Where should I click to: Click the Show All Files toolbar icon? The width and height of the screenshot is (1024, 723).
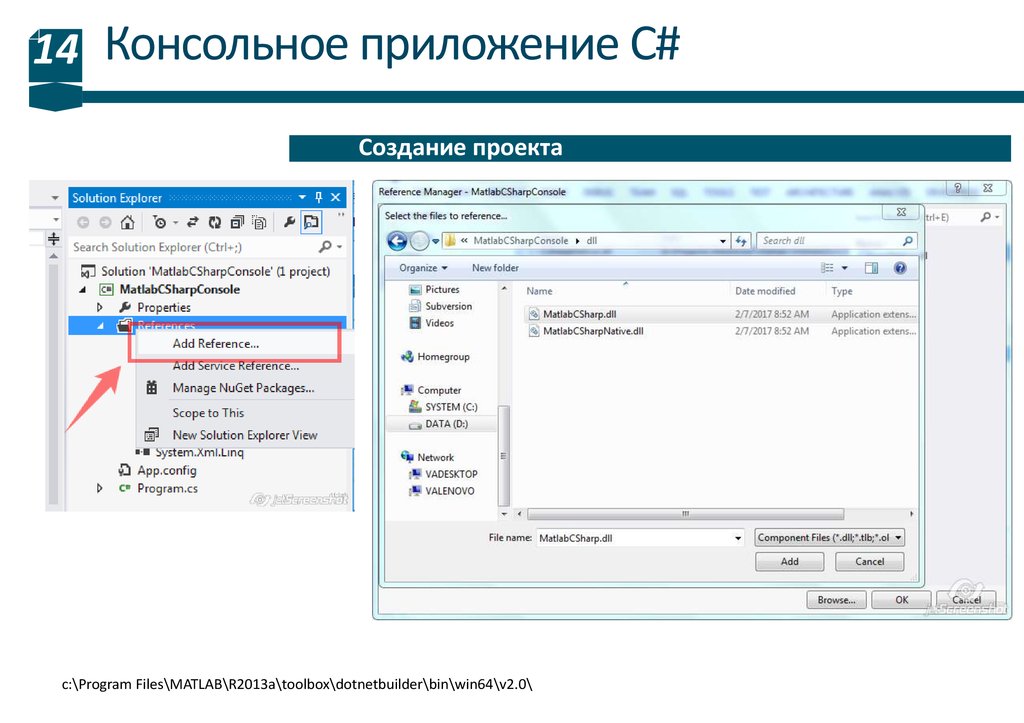click(x=259, y=222)
